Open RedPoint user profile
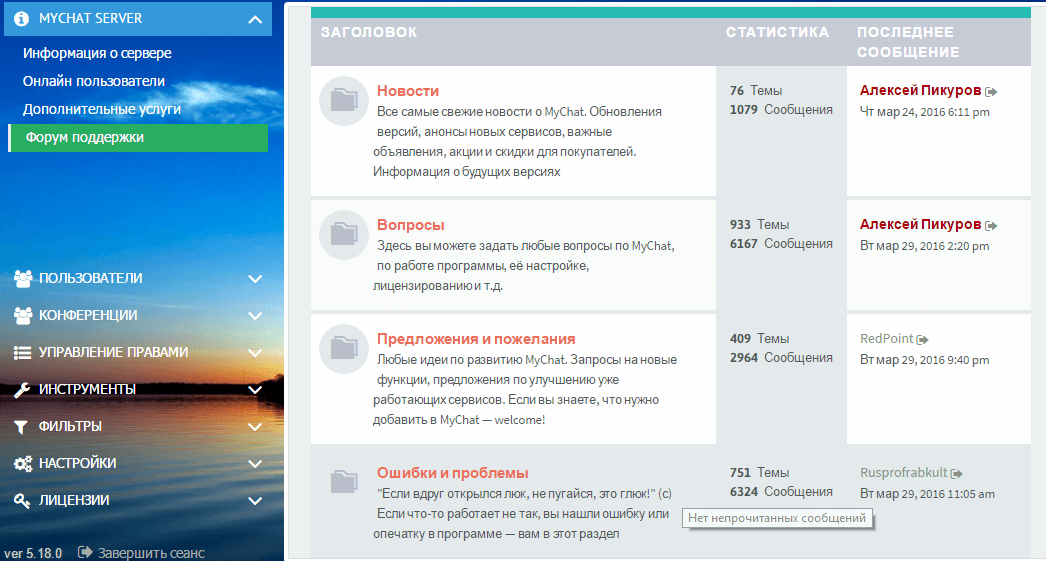1046x561 pixels. click(x=886, y=338)
